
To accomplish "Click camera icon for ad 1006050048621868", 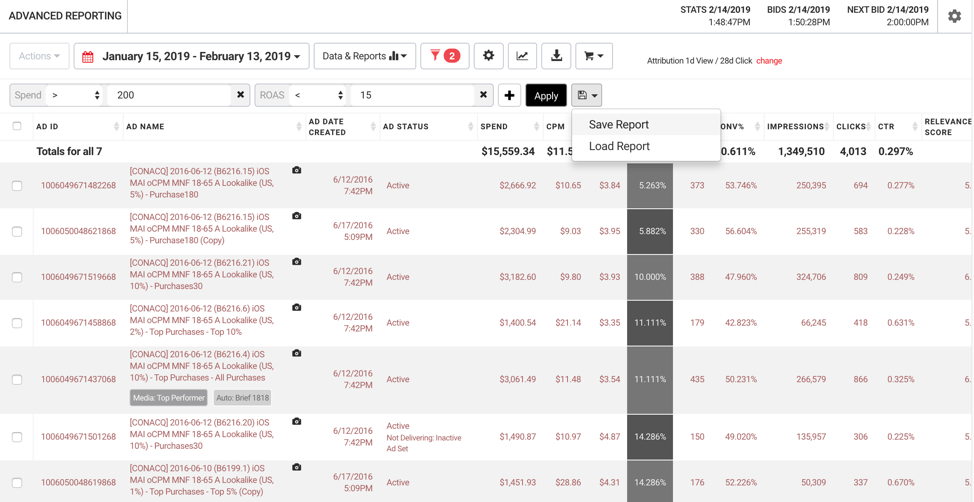I will [296, 216].
